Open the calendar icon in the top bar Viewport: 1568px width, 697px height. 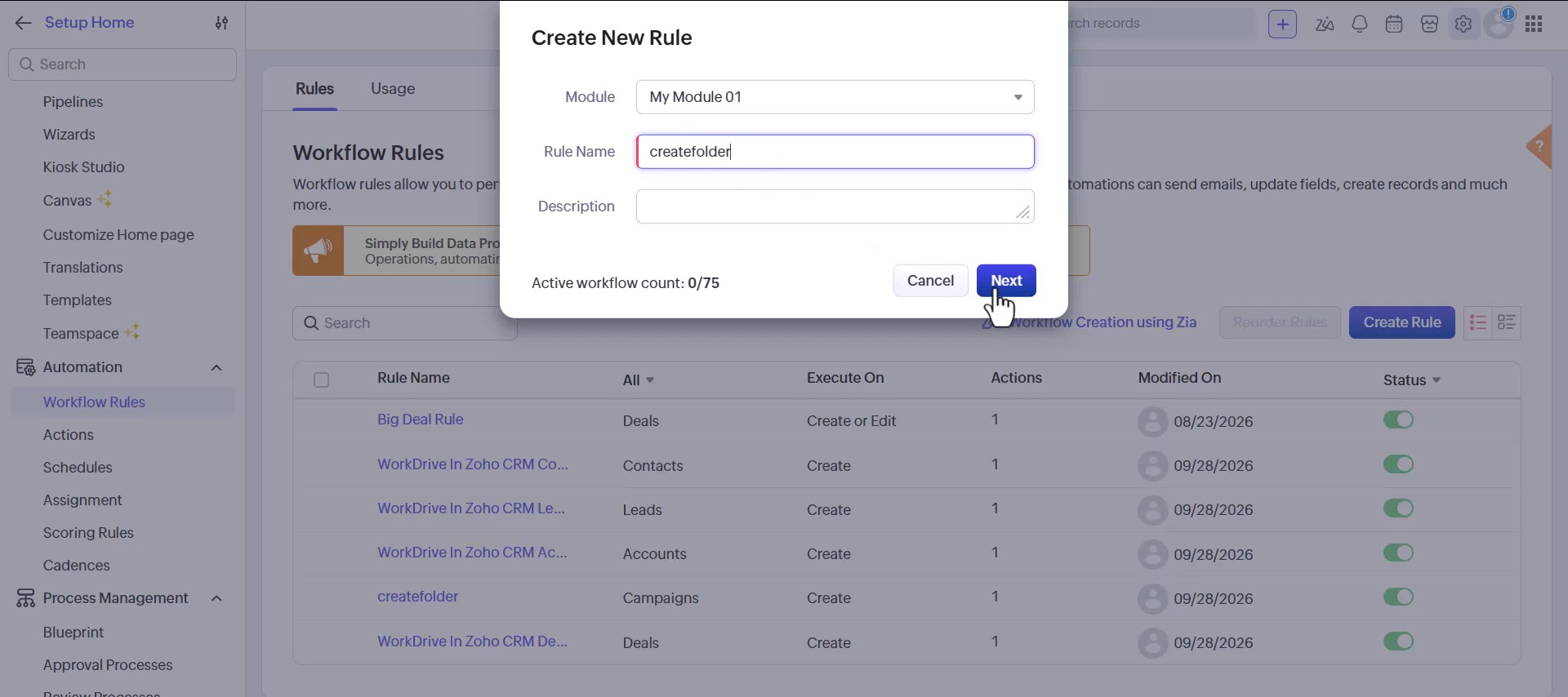[1394, 24]
